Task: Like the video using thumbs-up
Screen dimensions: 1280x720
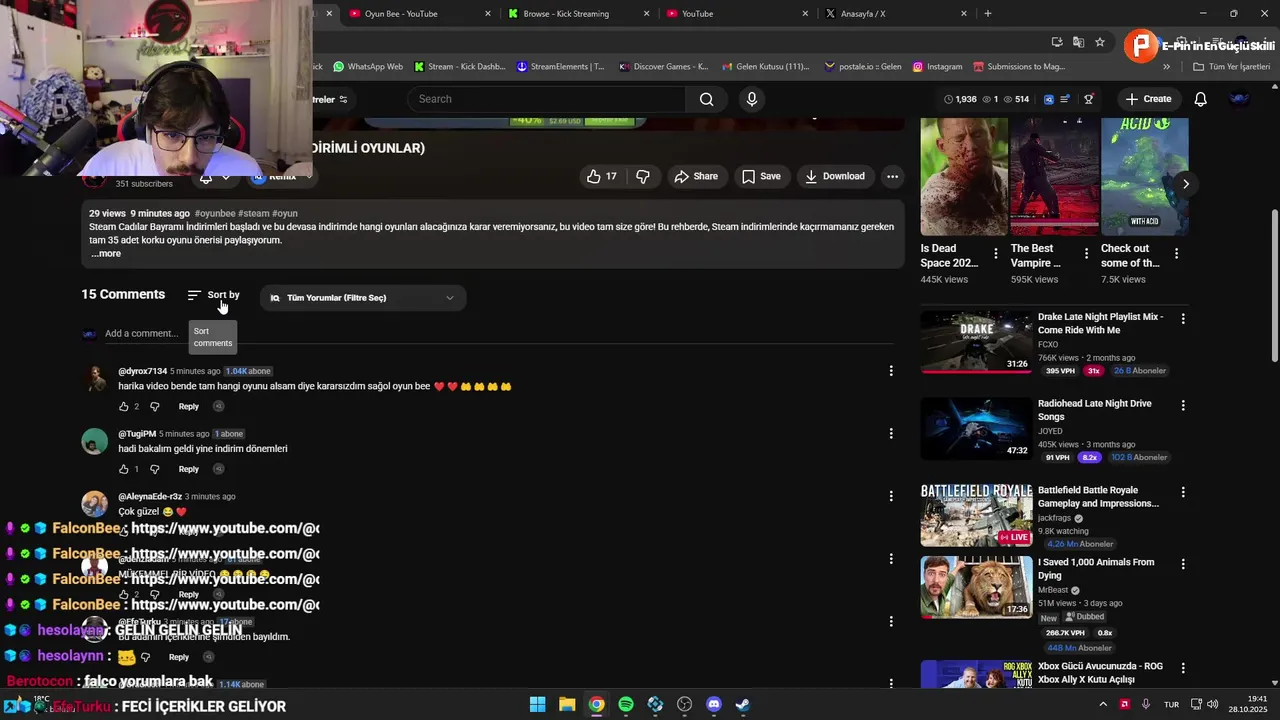Action: click(601, 176)
